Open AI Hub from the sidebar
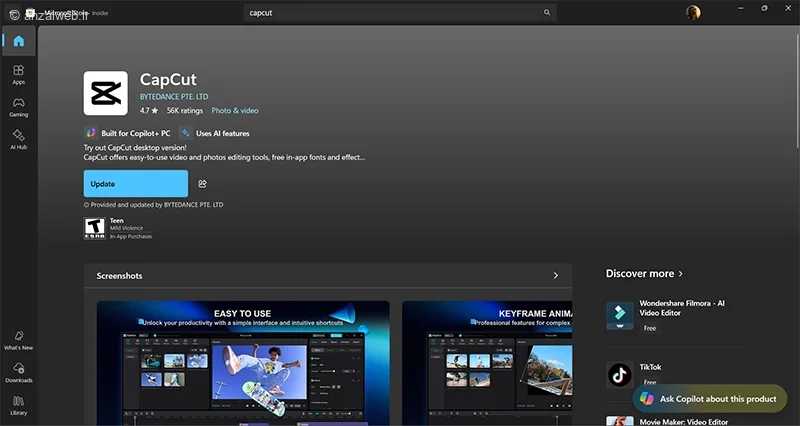800x426 pixels. [18, 139]
